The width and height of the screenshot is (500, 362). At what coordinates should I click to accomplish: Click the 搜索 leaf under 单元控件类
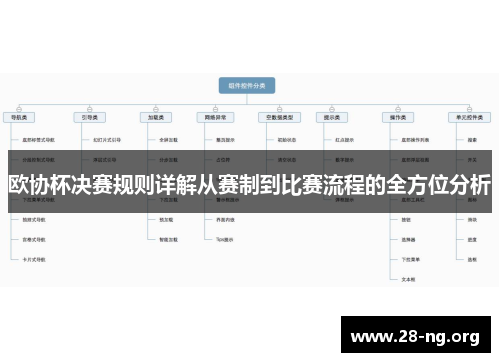(472, 140)
